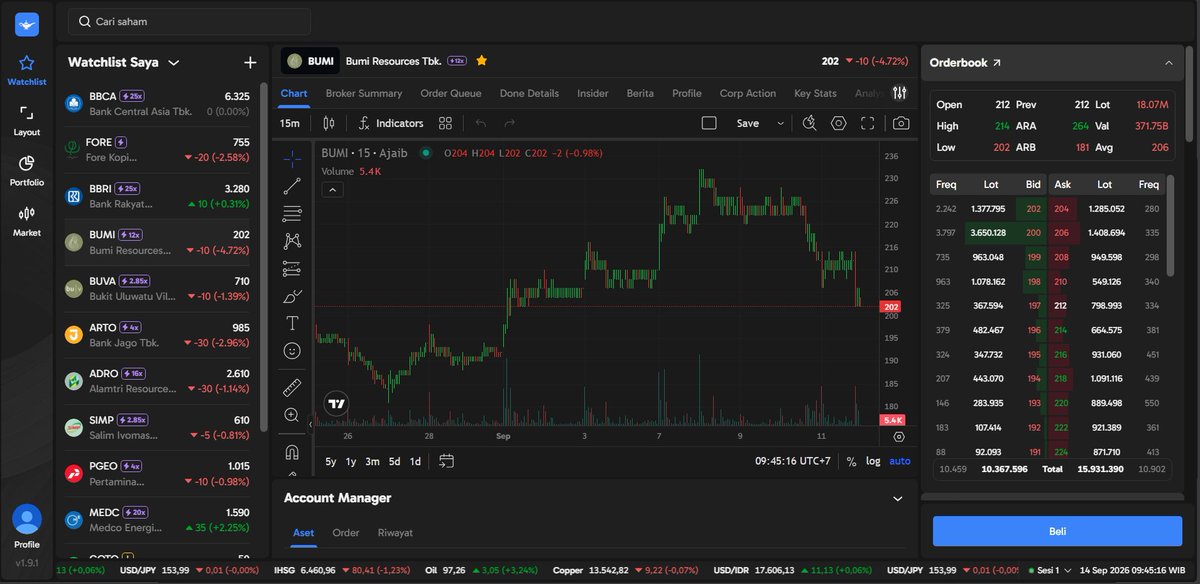This screenshot has height=584, width=1200.
Task: Open the indicator templates grid
Action: point(446,123)
